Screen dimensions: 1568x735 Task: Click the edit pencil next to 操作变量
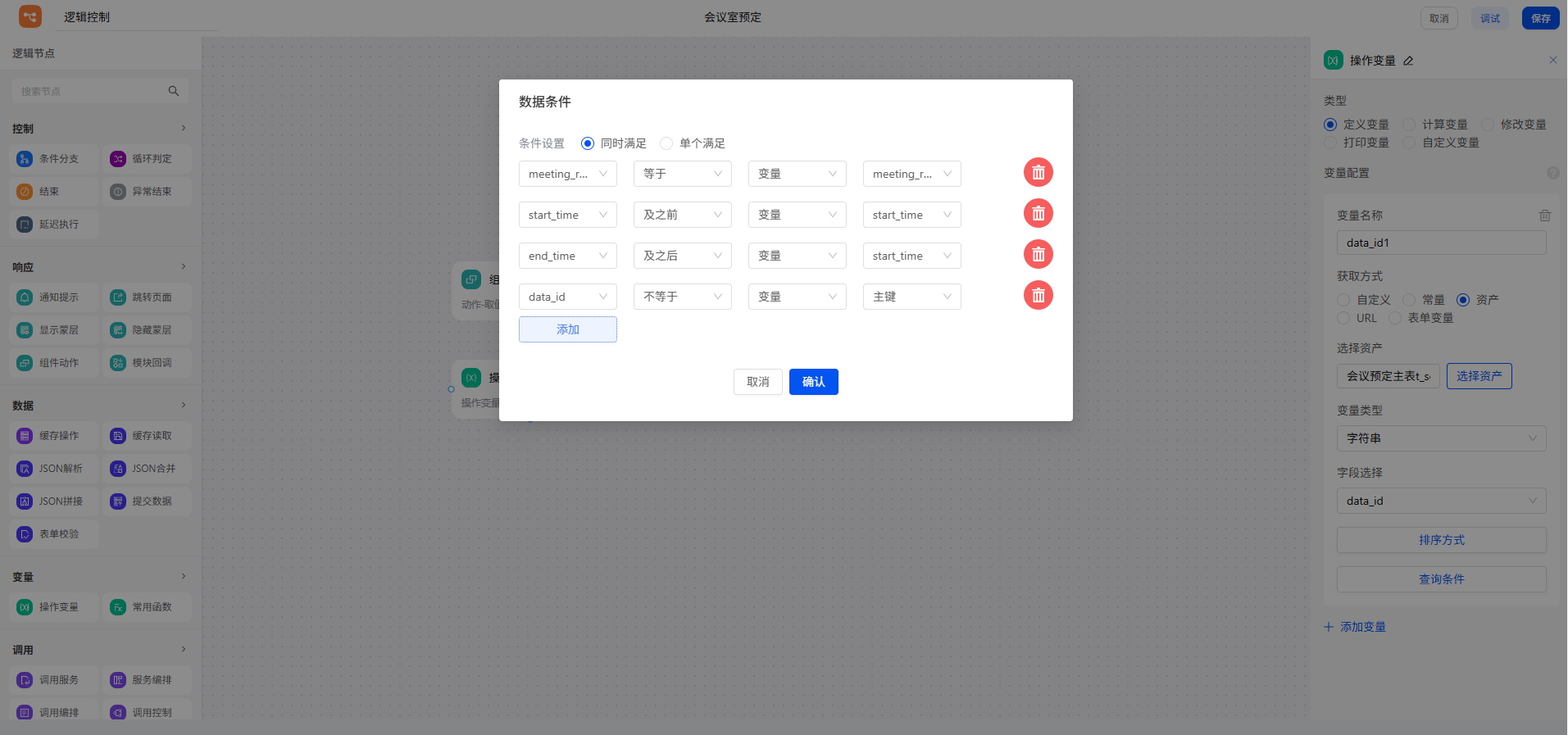pyautogui.click(x=1408, y=61)
